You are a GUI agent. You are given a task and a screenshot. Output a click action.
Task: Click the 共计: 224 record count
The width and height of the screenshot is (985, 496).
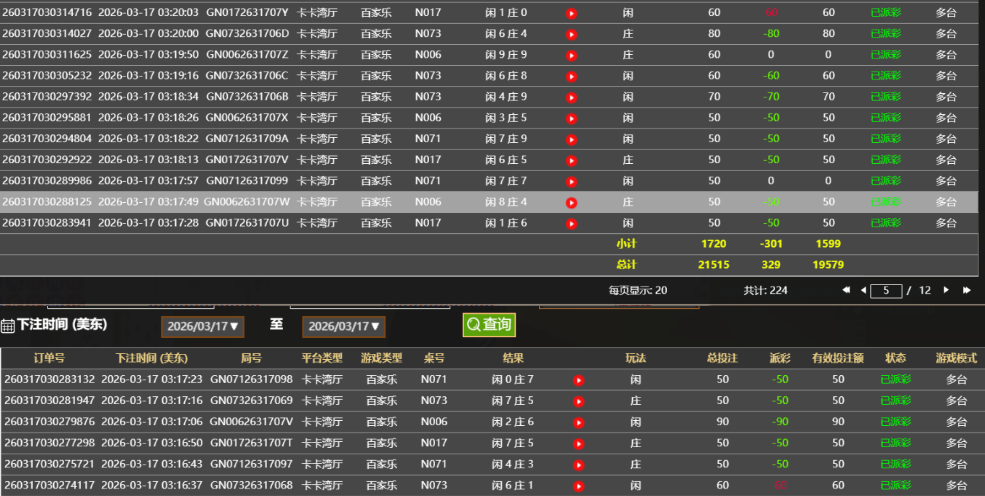coord(765,290)
